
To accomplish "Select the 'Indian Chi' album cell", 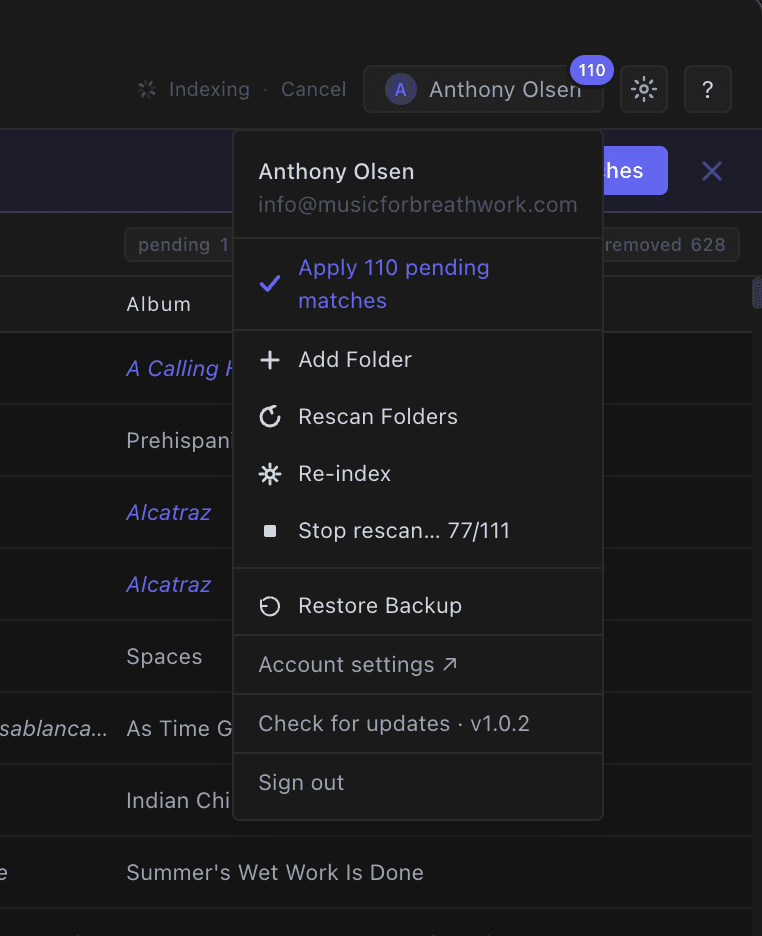I will click(178, 800).
